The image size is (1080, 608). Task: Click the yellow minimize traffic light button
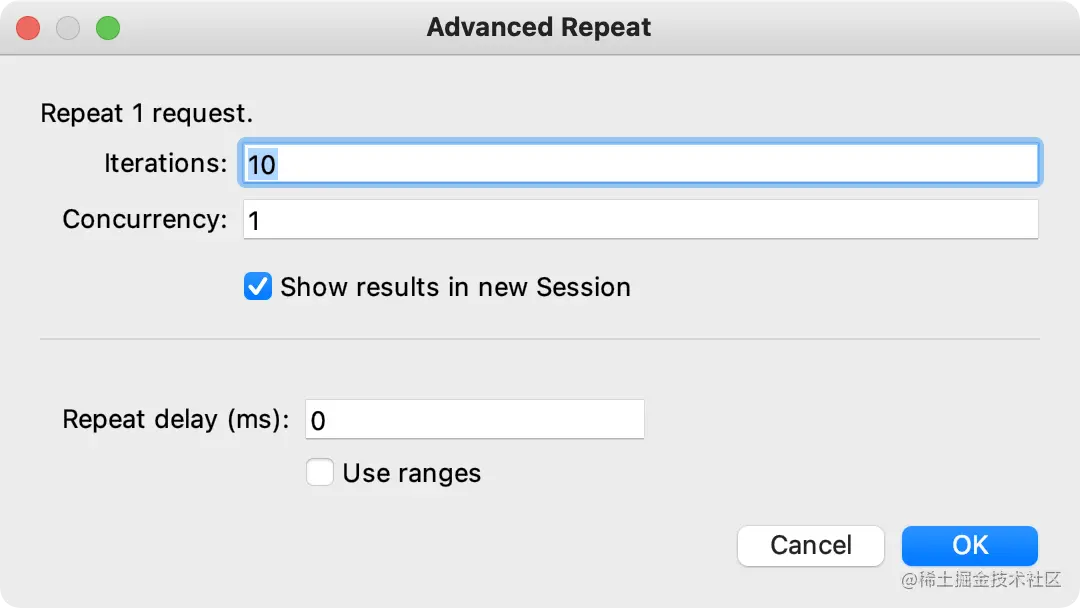[x=67, y=28]
